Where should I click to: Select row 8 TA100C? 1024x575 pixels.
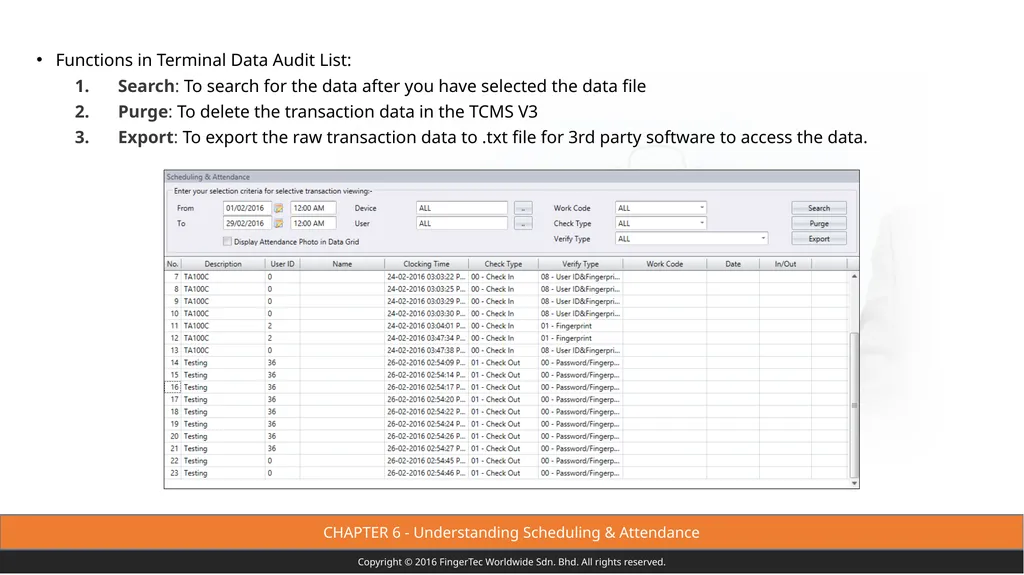click(506, 289)
